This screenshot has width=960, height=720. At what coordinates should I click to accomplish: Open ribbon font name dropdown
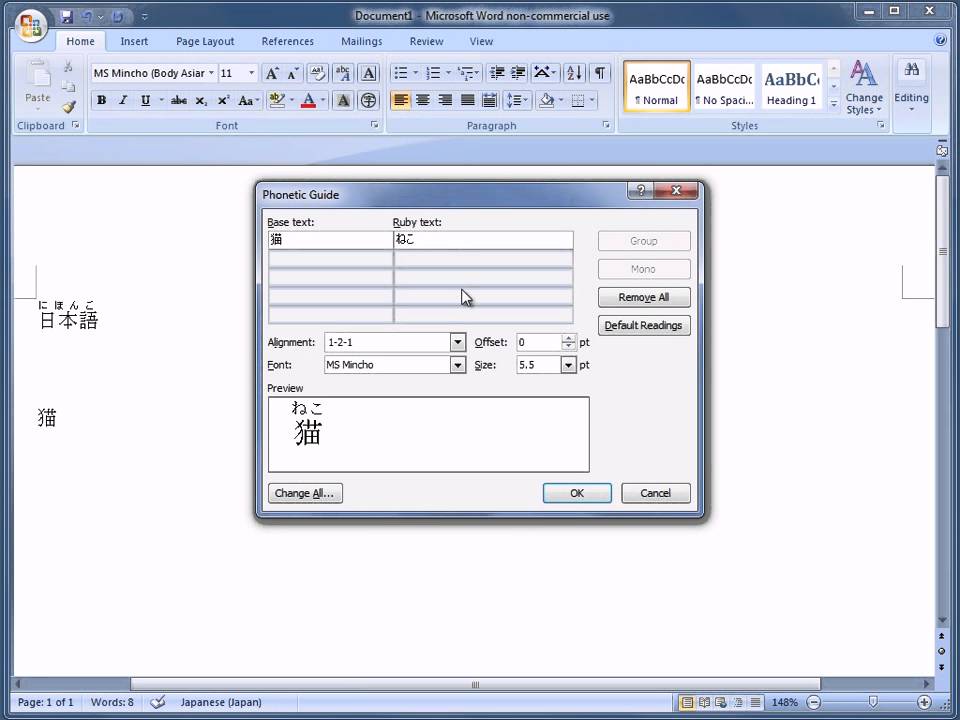211,73
